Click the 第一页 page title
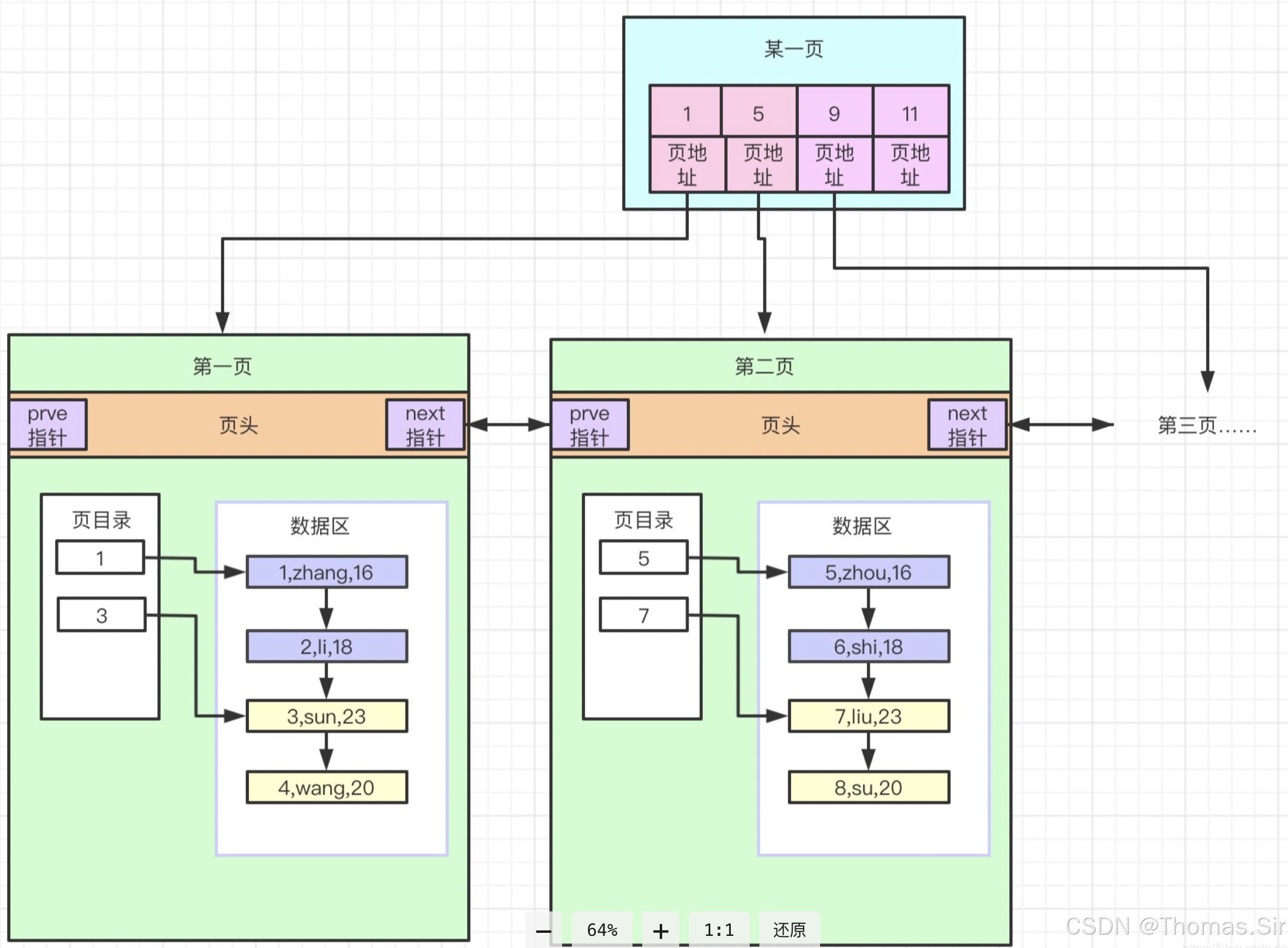 point(222,366)
